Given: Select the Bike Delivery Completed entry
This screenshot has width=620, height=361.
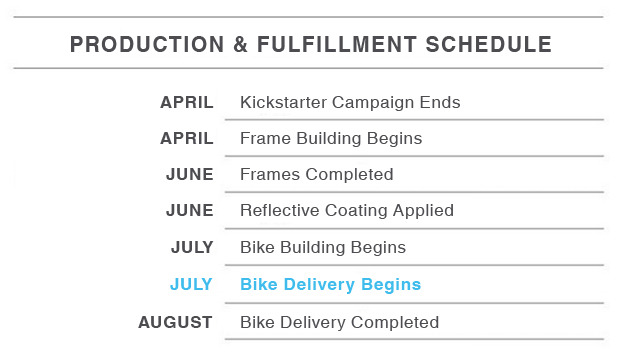Looking at the screenshot, I should point(340,322).
